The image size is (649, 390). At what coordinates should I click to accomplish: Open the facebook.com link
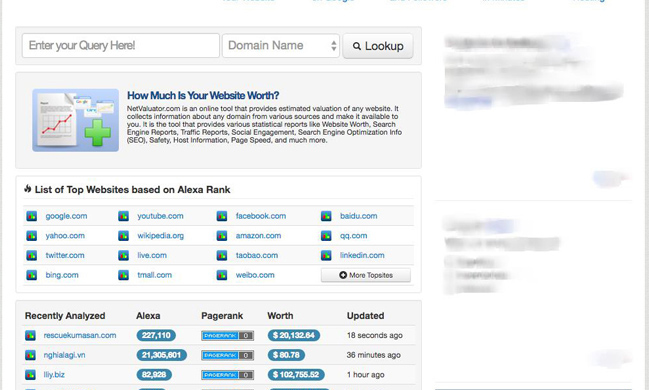[261, 216]
